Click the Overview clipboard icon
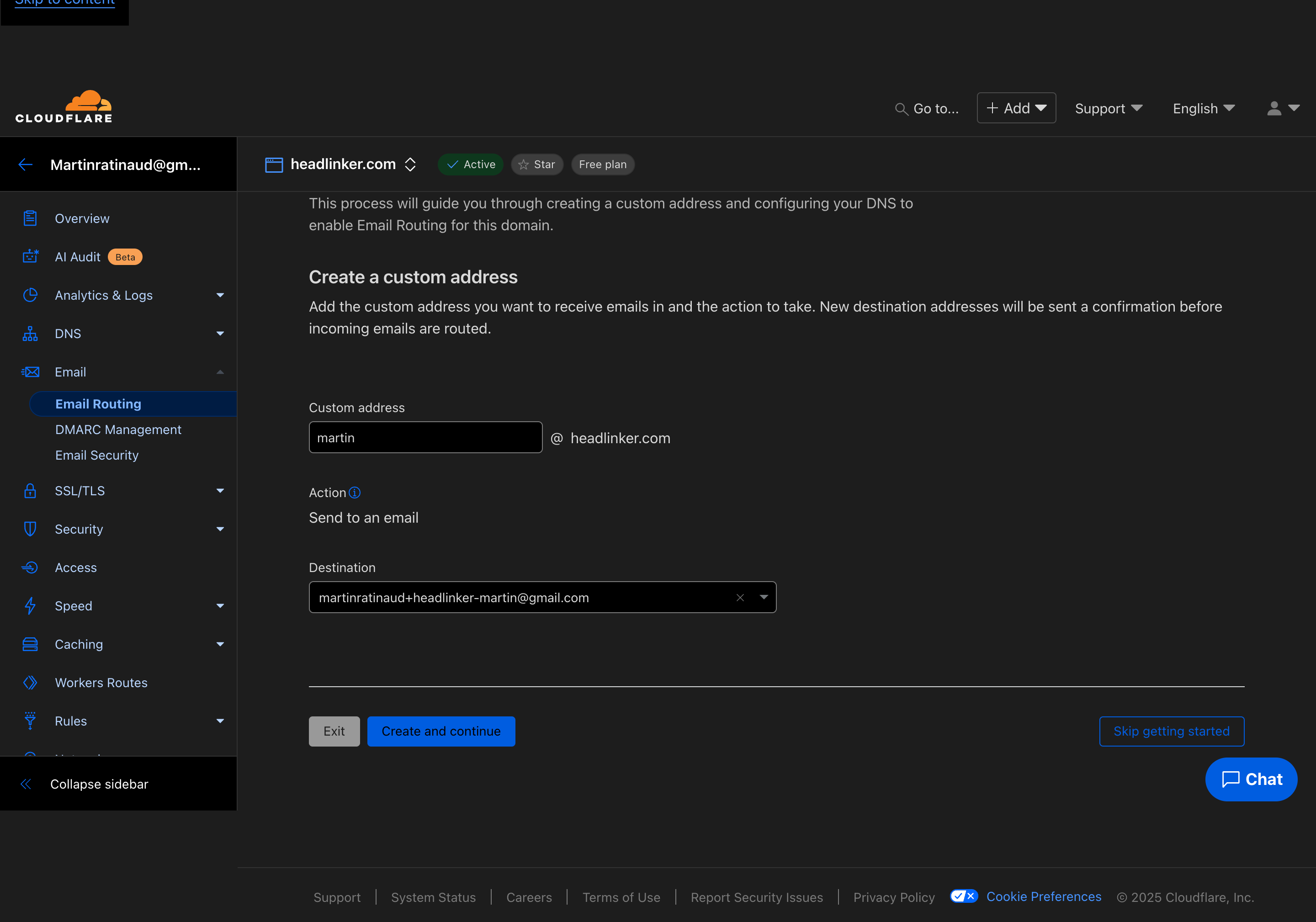This screenshot has width=1316, height=922. (30, 218)
